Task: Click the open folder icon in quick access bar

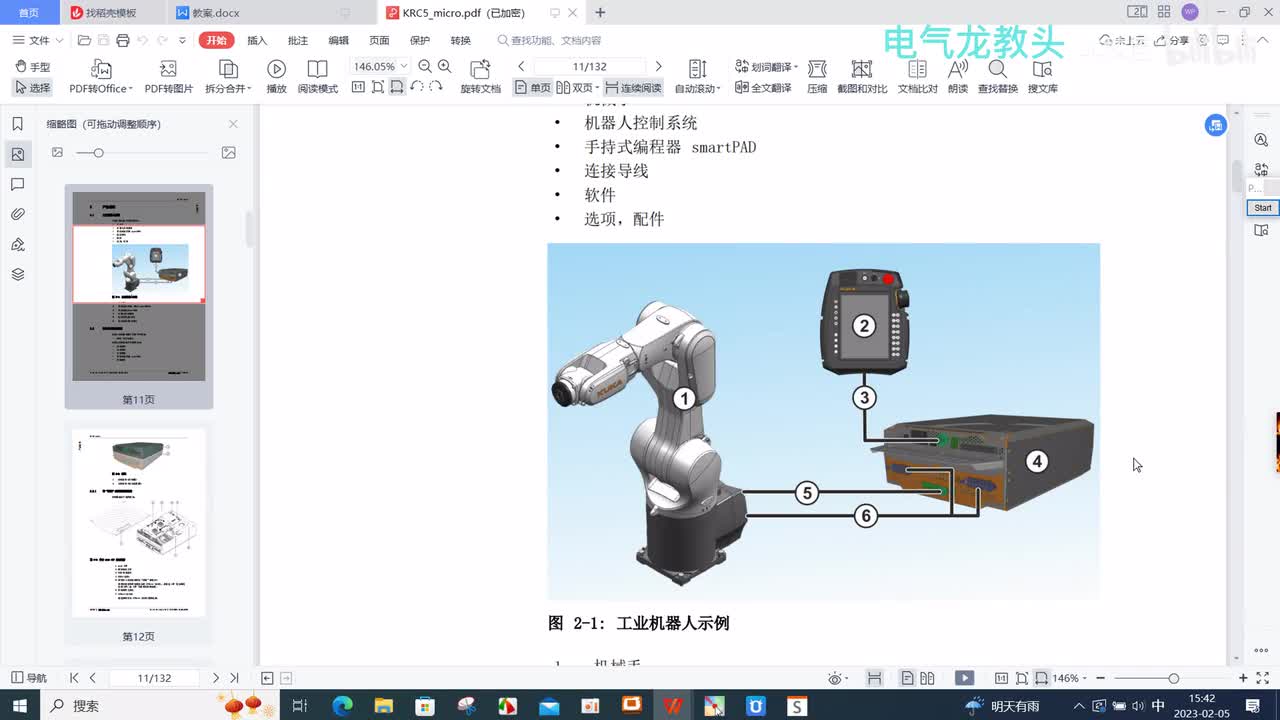Action: [x=84, y=40]
